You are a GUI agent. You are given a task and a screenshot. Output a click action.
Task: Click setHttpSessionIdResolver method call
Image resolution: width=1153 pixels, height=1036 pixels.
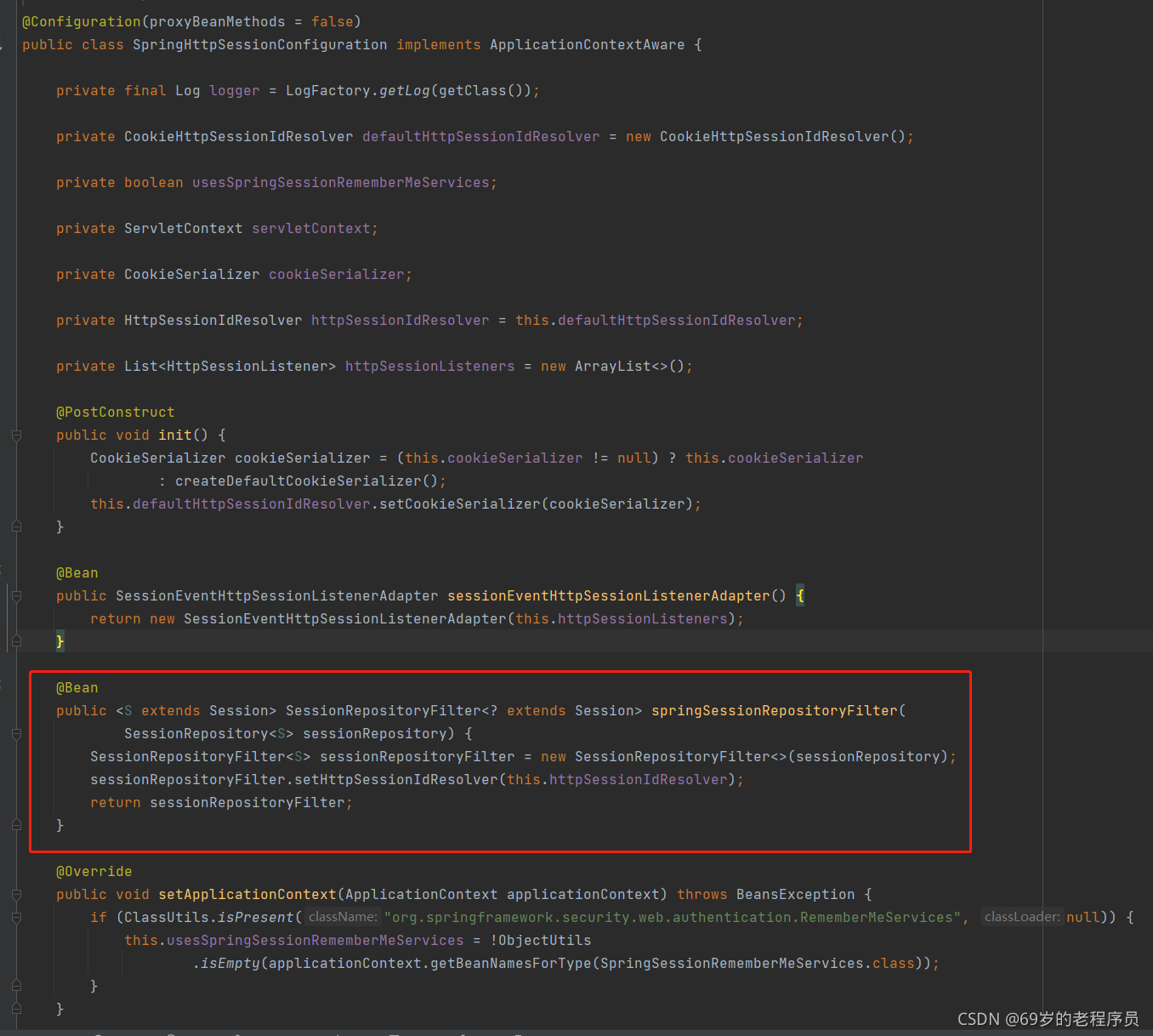(x=395, y=780)
